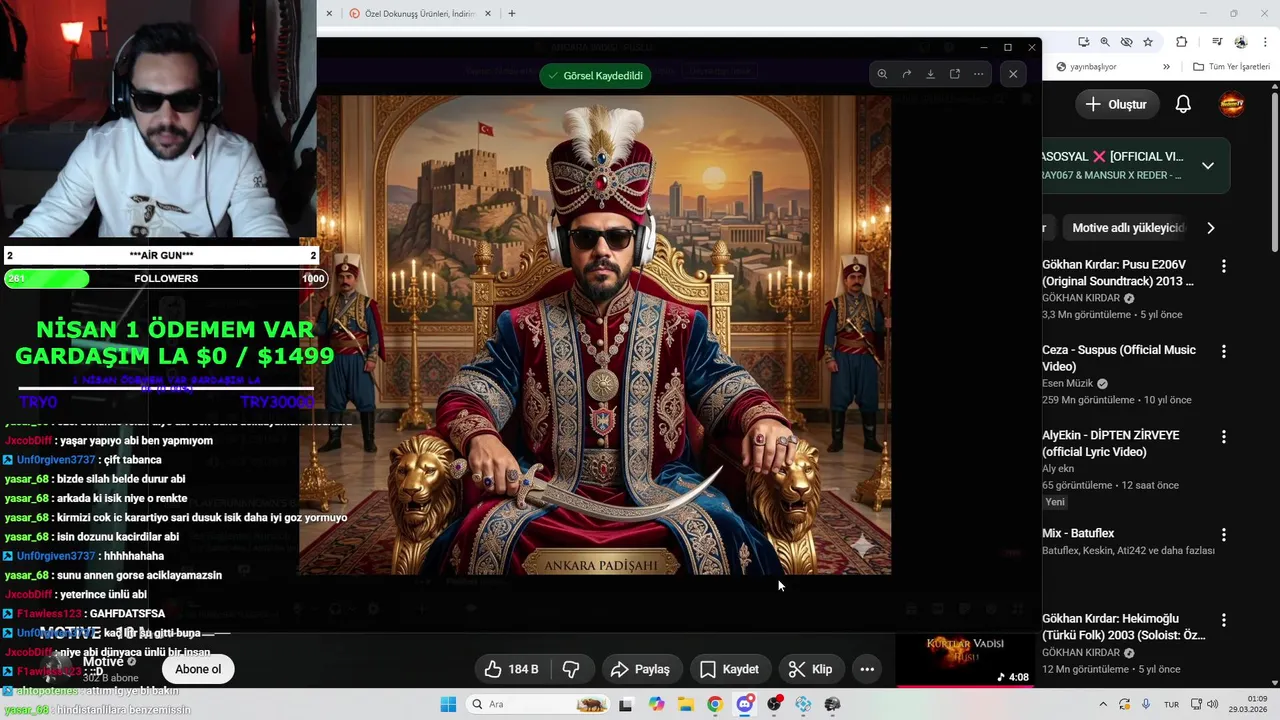Open YouTube channel avatar menu

(1232, 104)
